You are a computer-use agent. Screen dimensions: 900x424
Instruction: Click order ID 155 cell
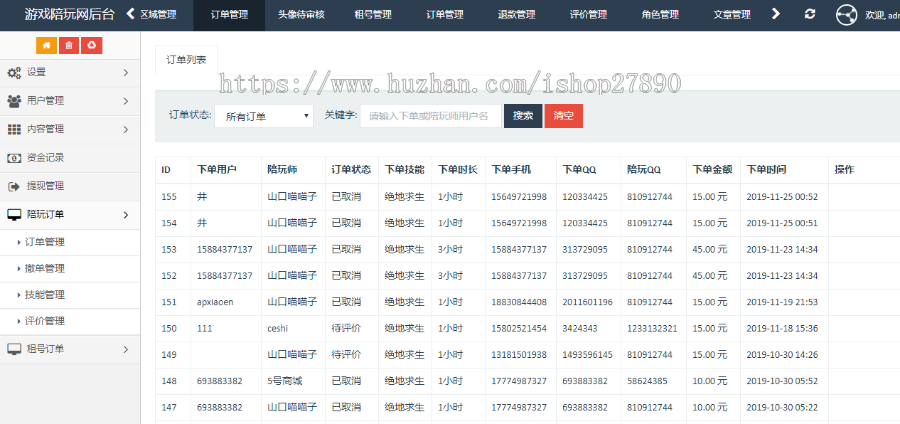tap(169, 197)
